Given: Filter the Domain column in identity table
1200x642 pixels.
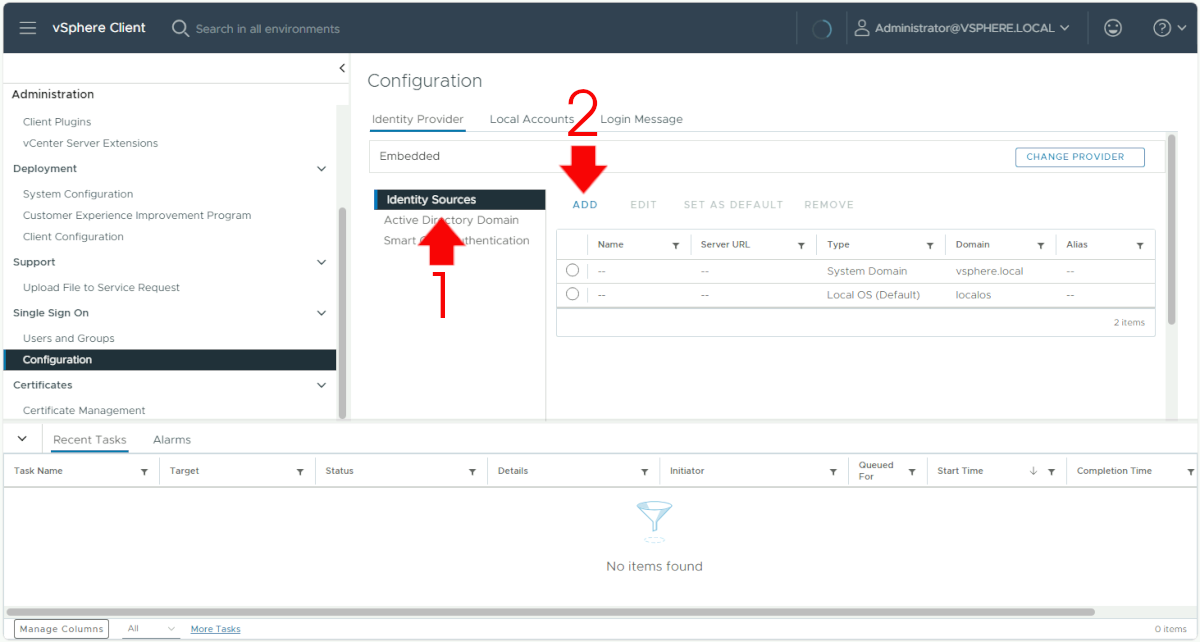Looking at the screenshot, I should 1041,246.
